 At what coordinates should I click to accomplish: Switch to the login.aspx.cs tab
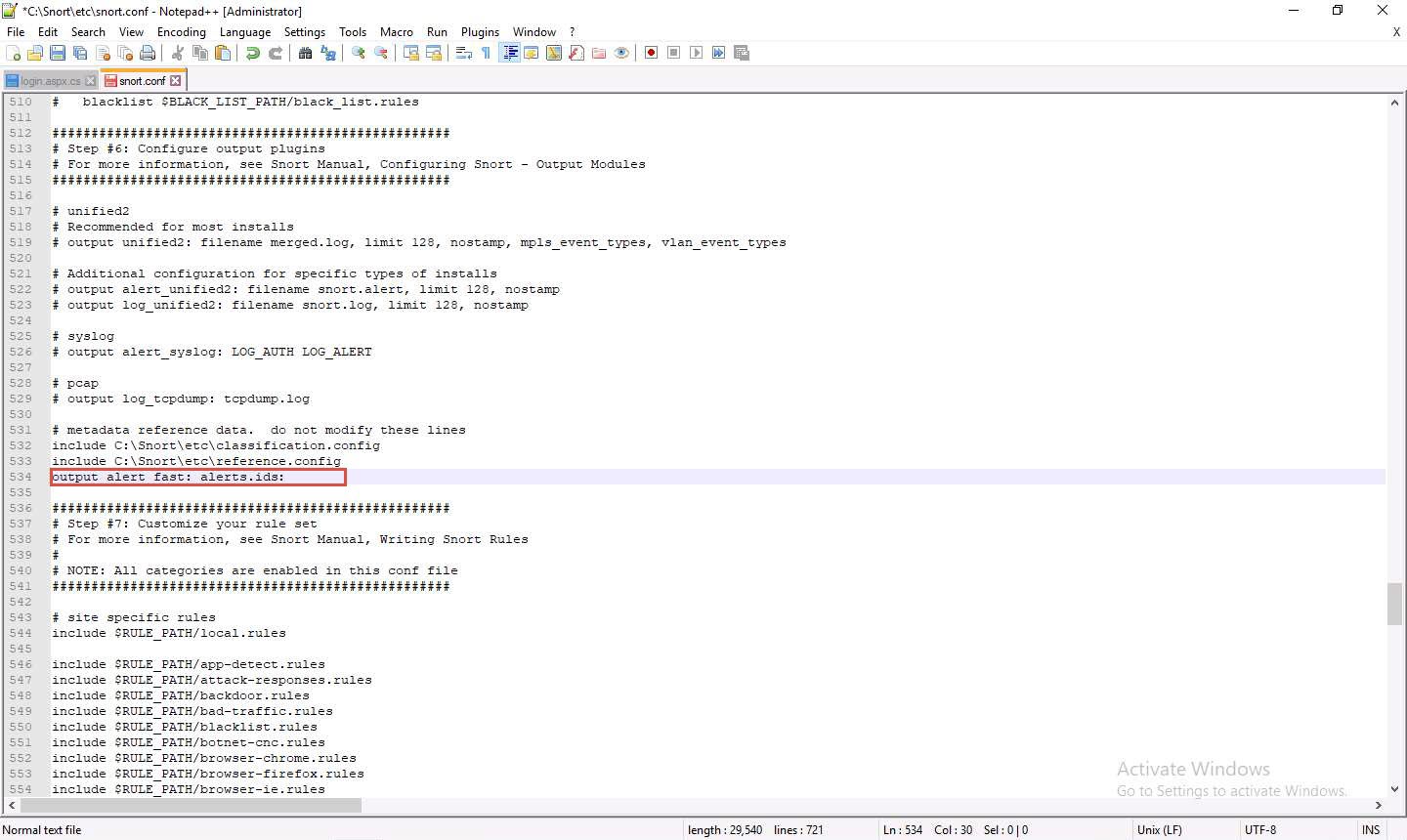coord(51,81)
